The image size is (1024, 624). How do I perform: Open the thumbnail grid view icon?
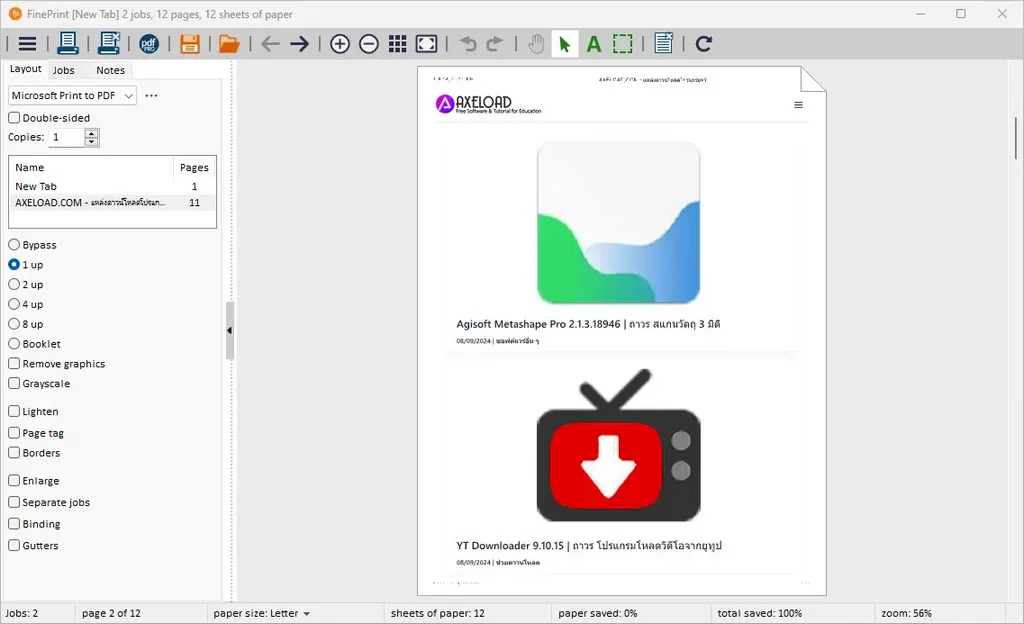[x=397, y=44]
